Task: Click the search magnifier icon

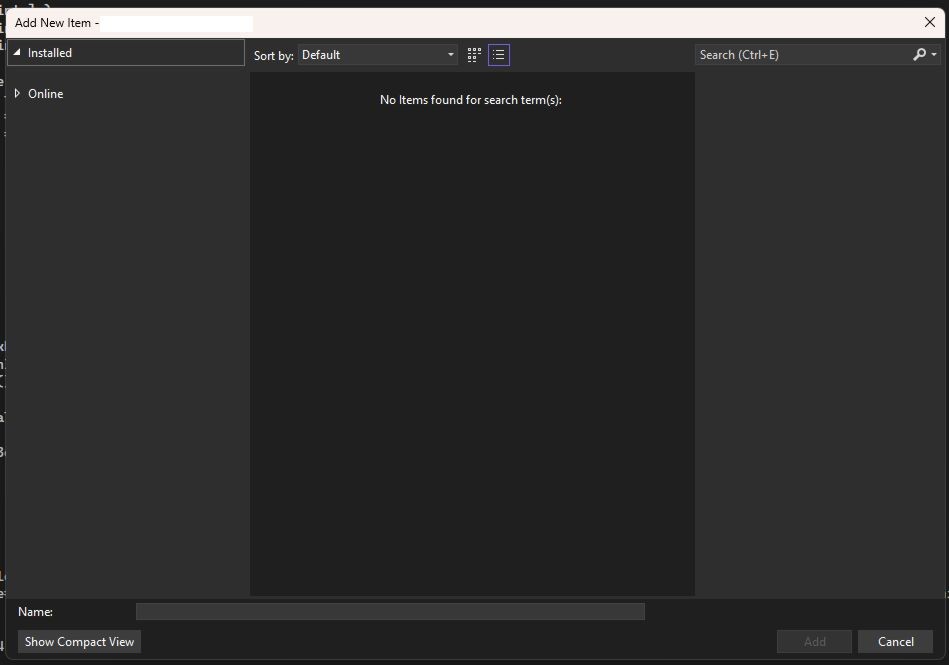Action: (x=920, y=55)
